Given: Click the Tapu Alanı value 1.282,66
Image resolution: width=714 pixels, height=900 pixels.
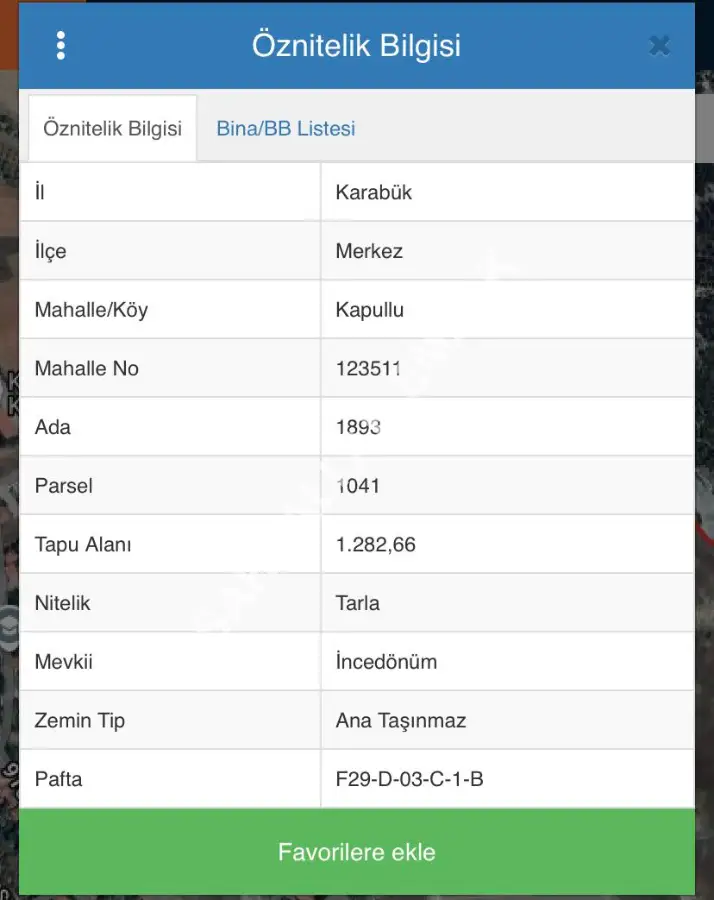Looking at the screenshot, I should 376,545.
